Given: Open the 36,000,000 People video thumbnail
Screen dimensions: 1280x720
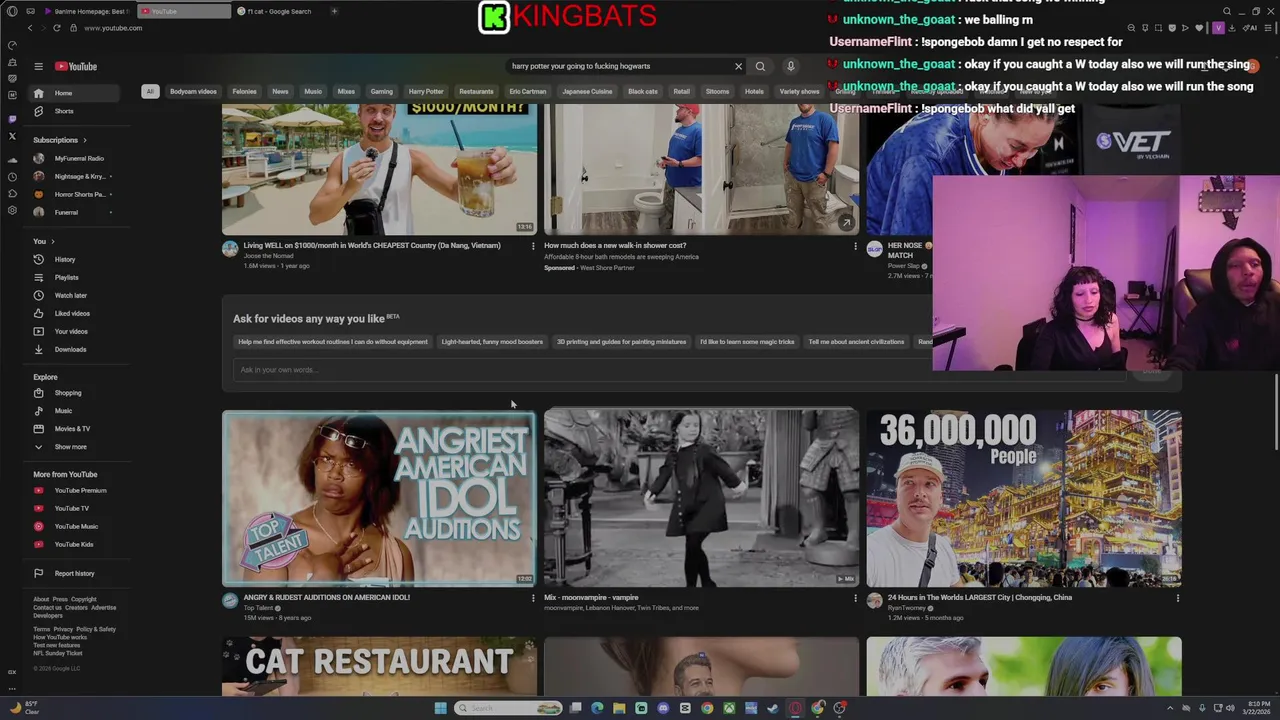Looking at the screenshot, I should (1024, 497).
